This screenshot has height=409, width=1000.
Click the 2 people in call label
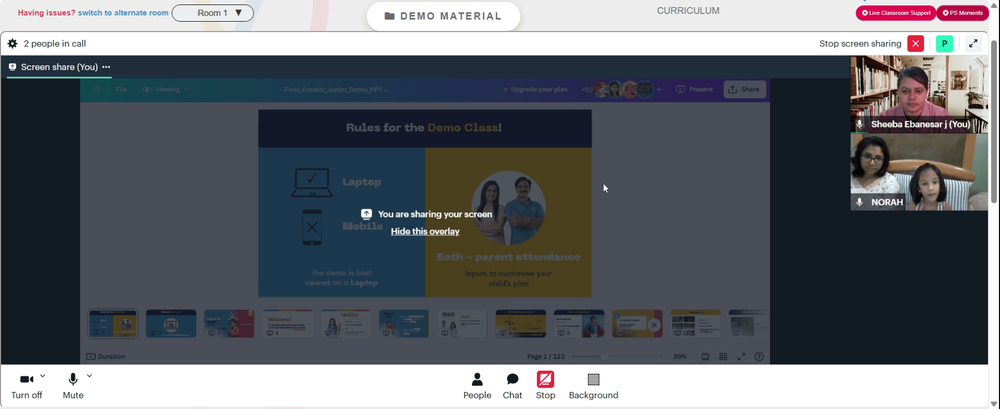[x=55, y=44]
